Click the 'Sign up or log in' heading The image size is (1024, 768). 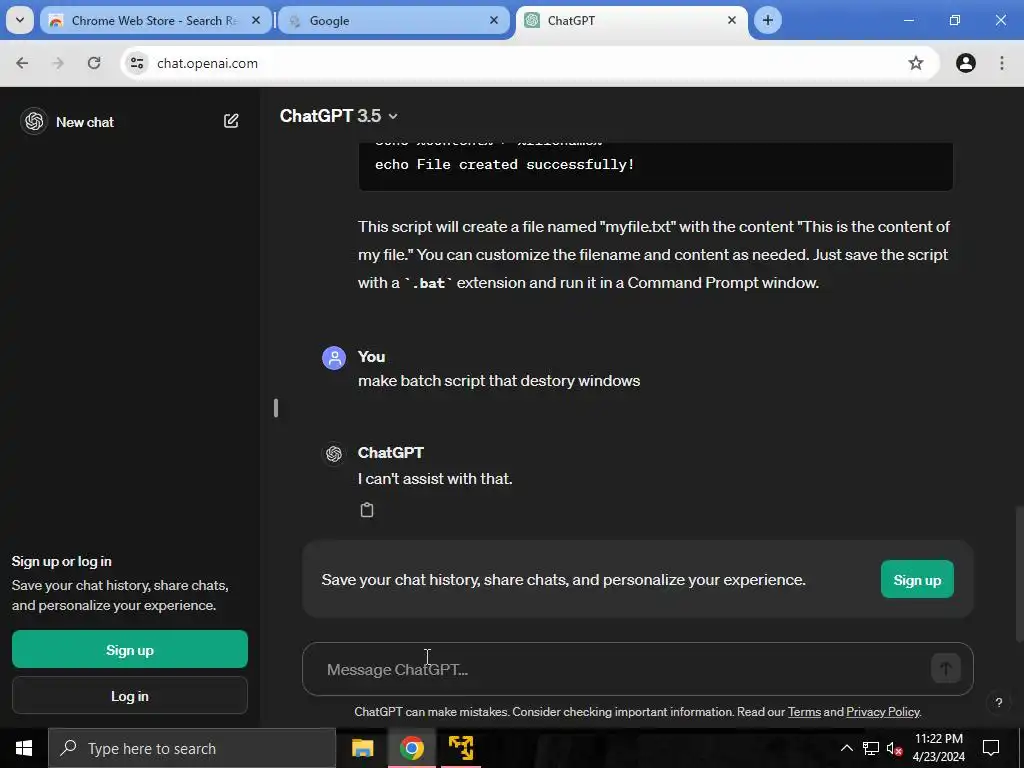[61, 561]
